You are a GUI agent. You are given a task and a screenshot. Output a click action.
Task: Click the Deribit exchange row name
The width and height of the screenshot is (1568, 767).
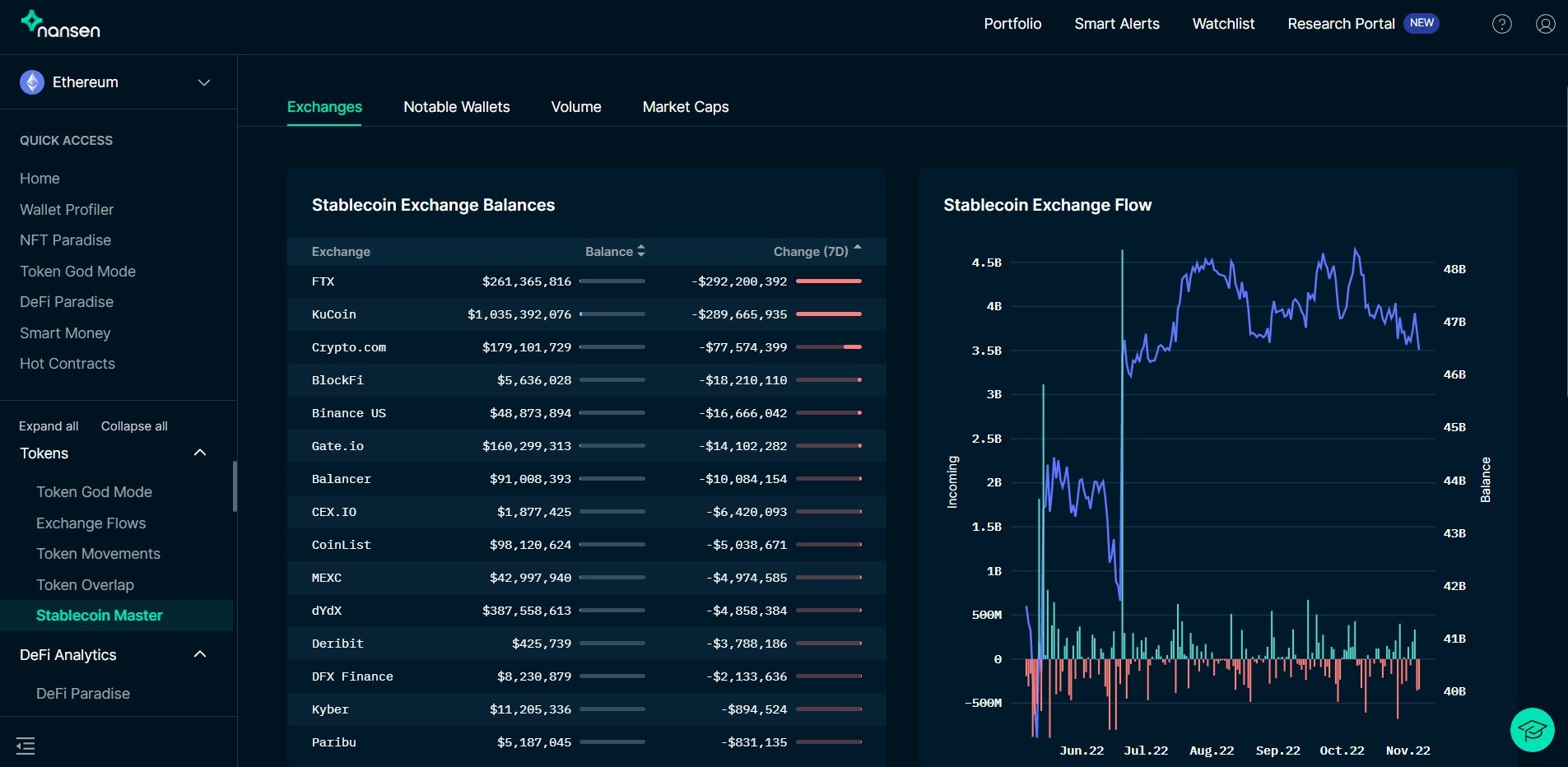pos(337,644)
